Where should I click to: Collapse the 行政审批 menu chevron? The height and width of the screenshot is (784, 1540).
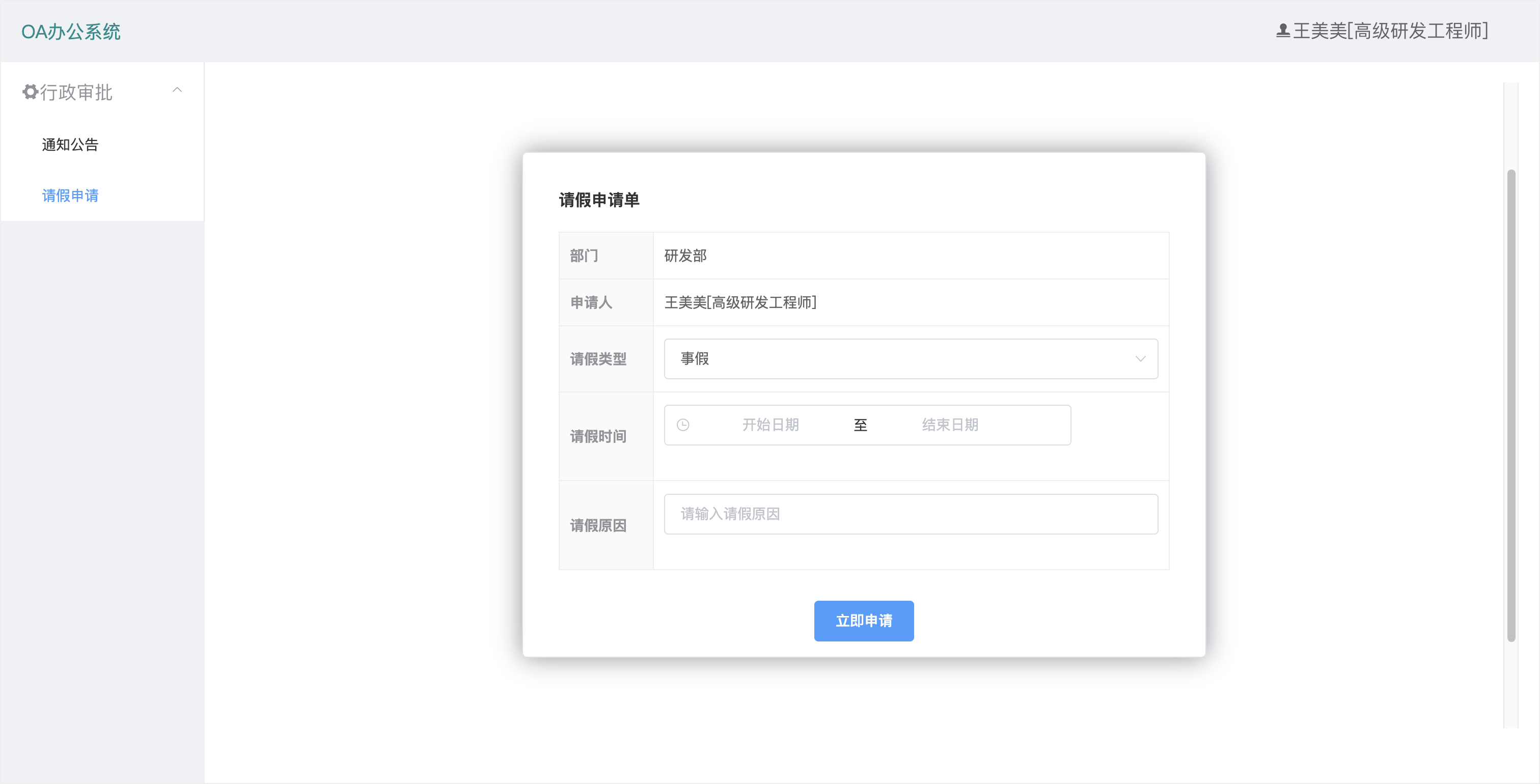click(177, 90)
